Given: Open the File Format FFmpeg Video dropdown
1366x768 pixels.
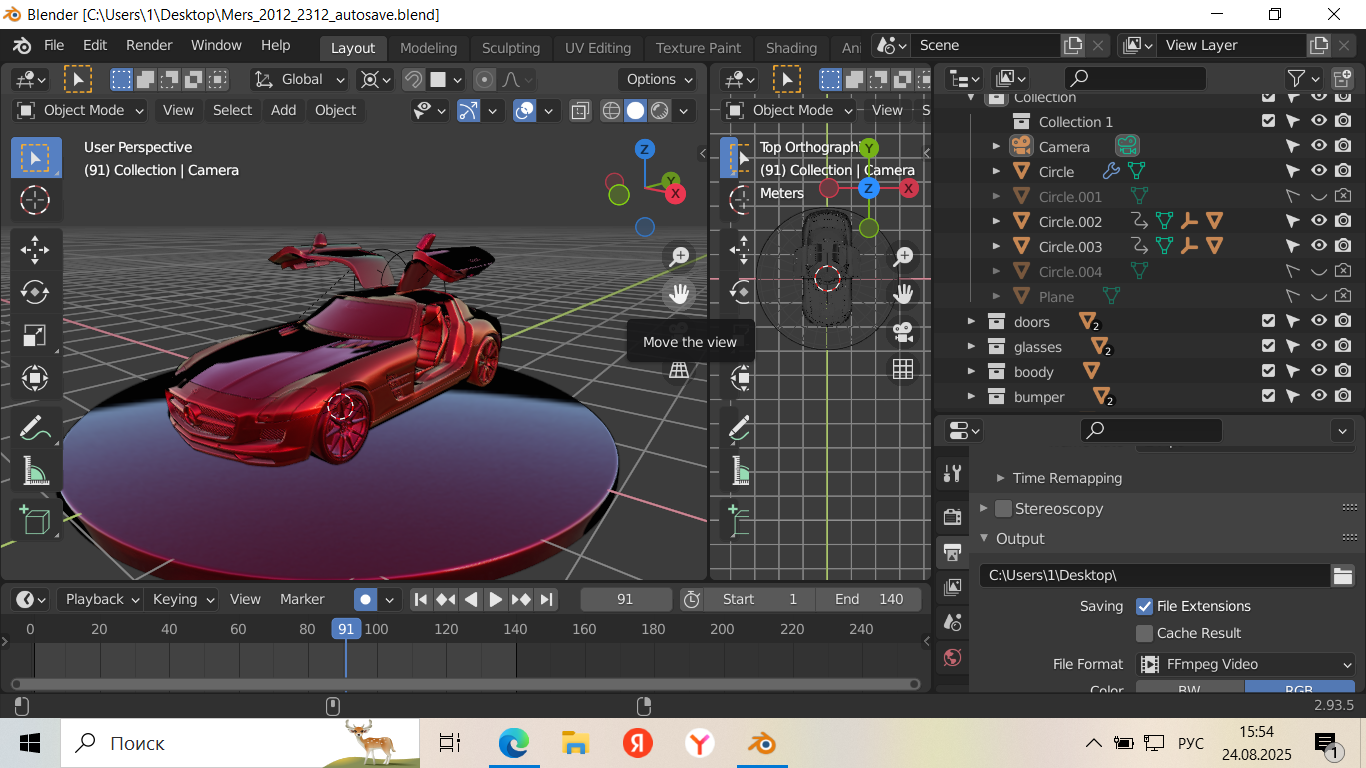Looking at the screenshot, I should (1245, 664).
